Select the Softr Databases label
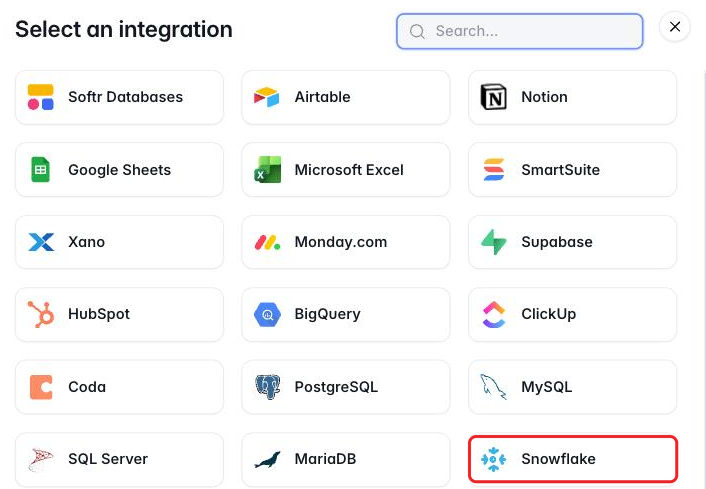This screenshot has height=489, width=706. pyautogui.click(x=126, y=97)
